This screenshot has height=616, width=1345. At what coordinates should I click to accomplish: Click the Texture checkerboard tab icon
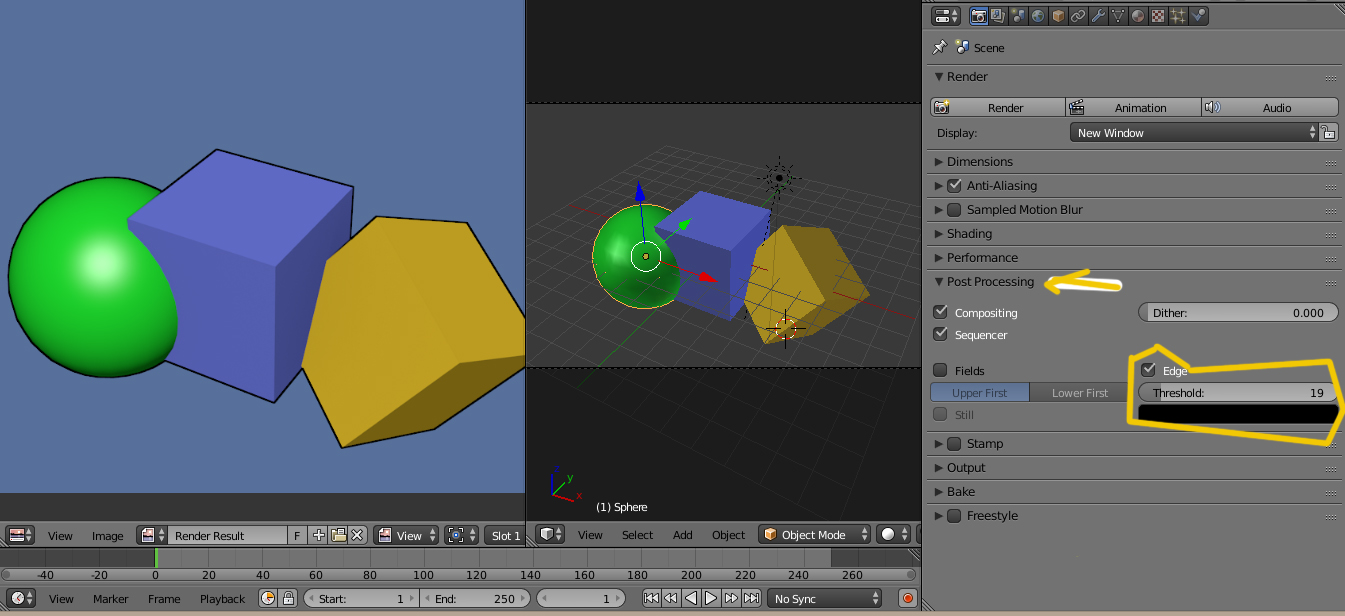tap(1157, 16)
